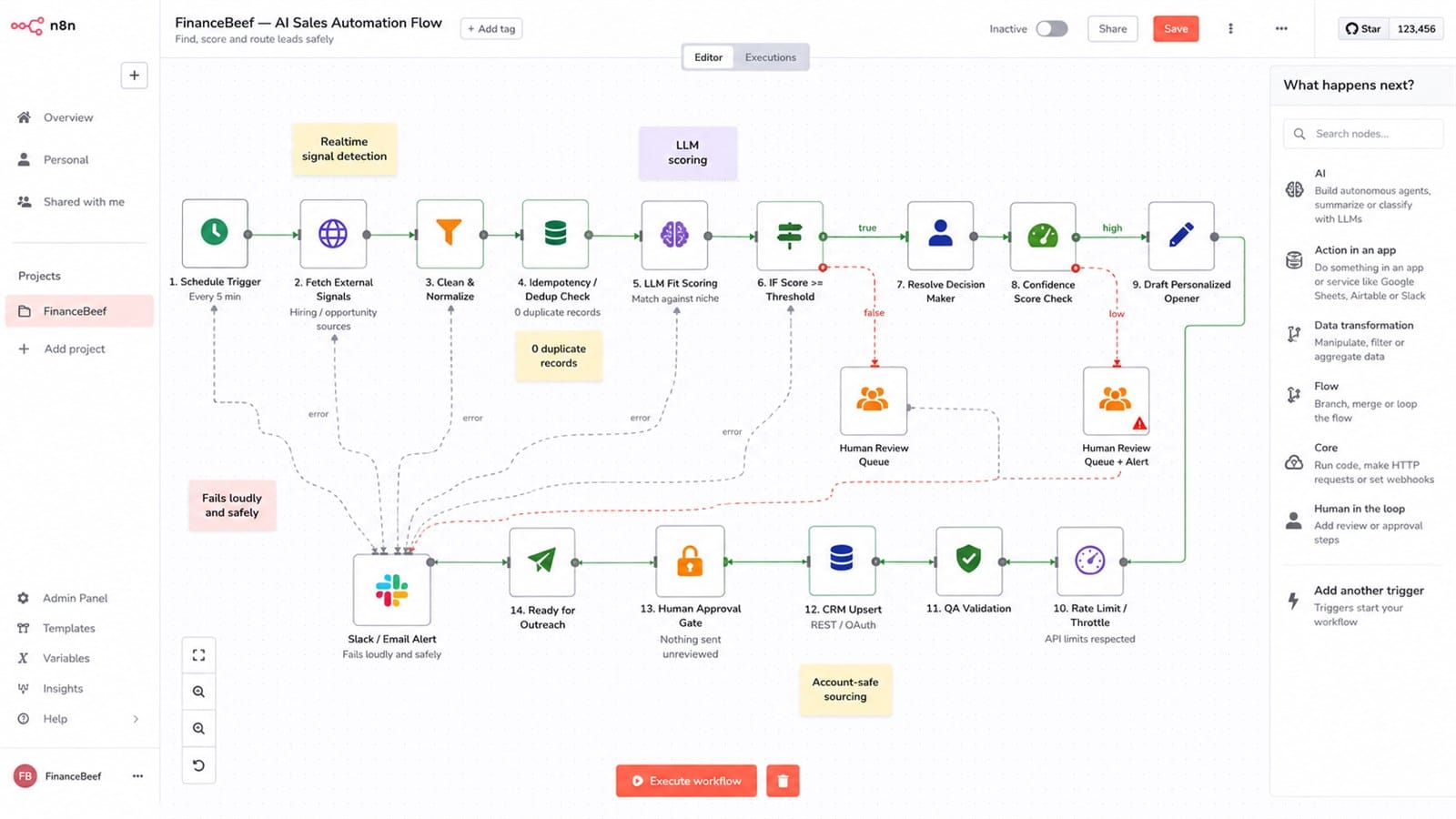Switch to the Editor tab
The image size is (1456, 819).
708,57
